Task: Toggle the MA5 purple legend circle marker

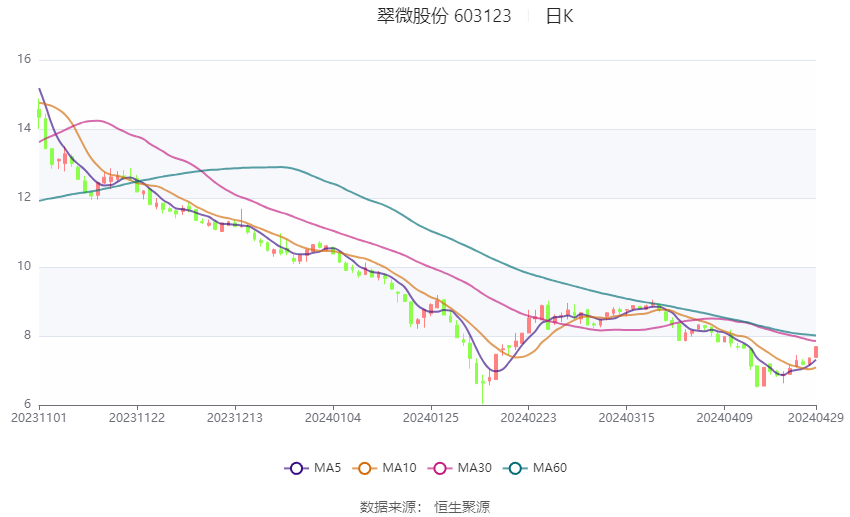Action: pyautogui.click(x=296, y=468)
